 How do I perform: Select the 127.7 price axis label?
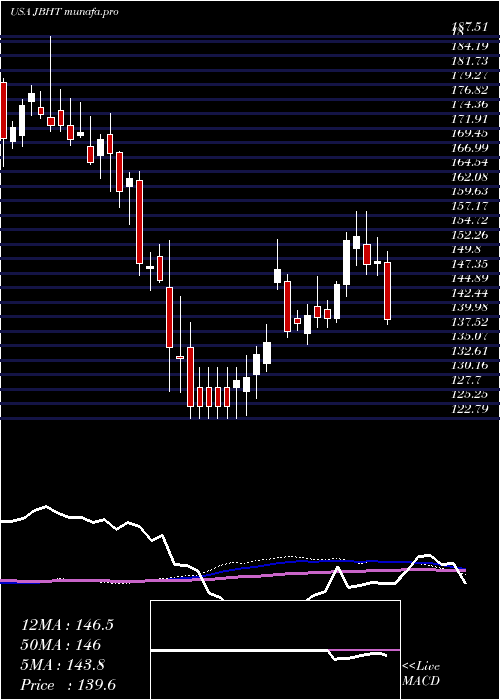click(467, 379)
